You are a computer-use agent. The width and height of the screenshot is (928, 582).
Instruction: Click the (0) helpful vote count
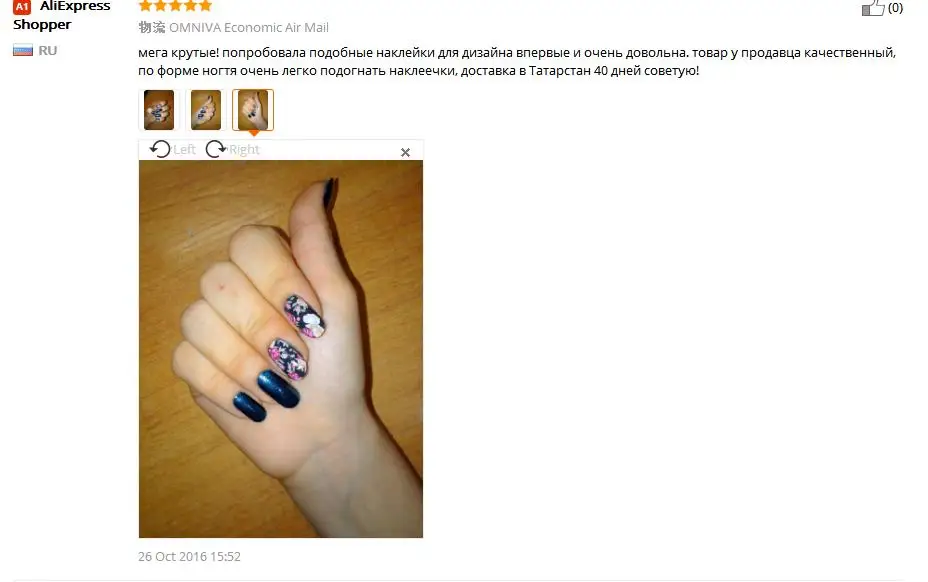(x=895, y=8)
